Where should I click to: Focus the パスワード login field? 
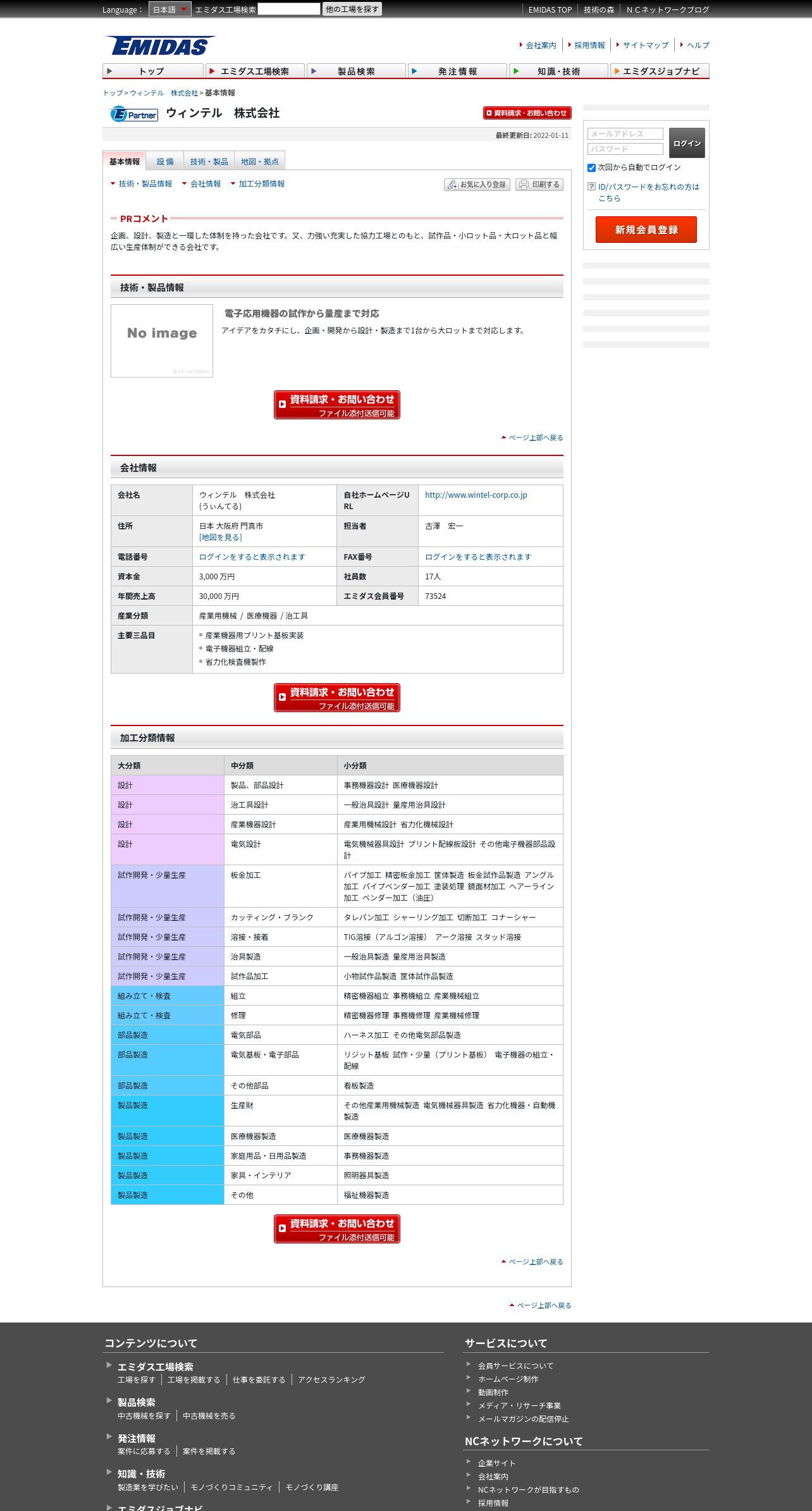(x=625, y=149)
